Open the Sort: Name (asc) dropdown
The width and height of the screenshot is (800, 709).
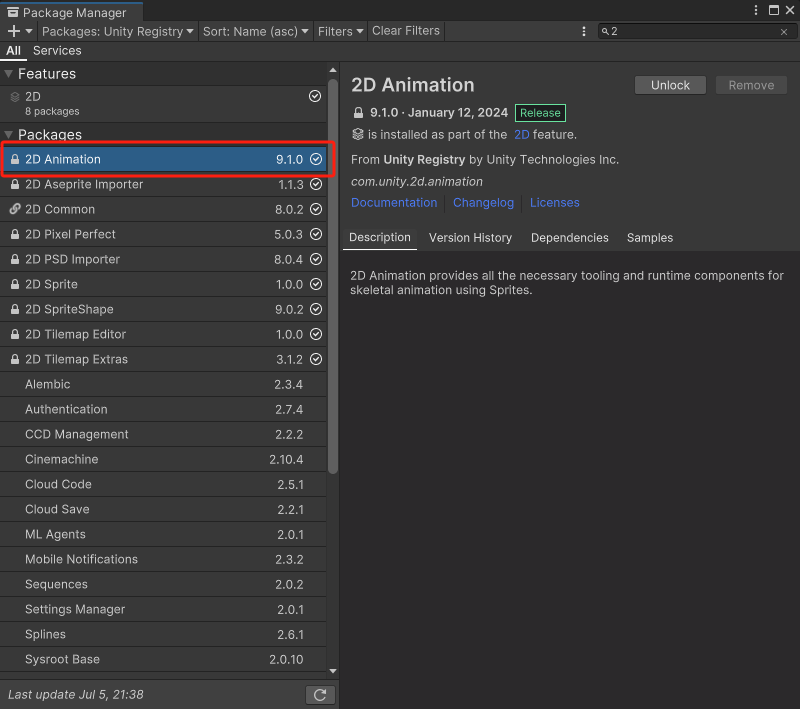tap(255, 31)
